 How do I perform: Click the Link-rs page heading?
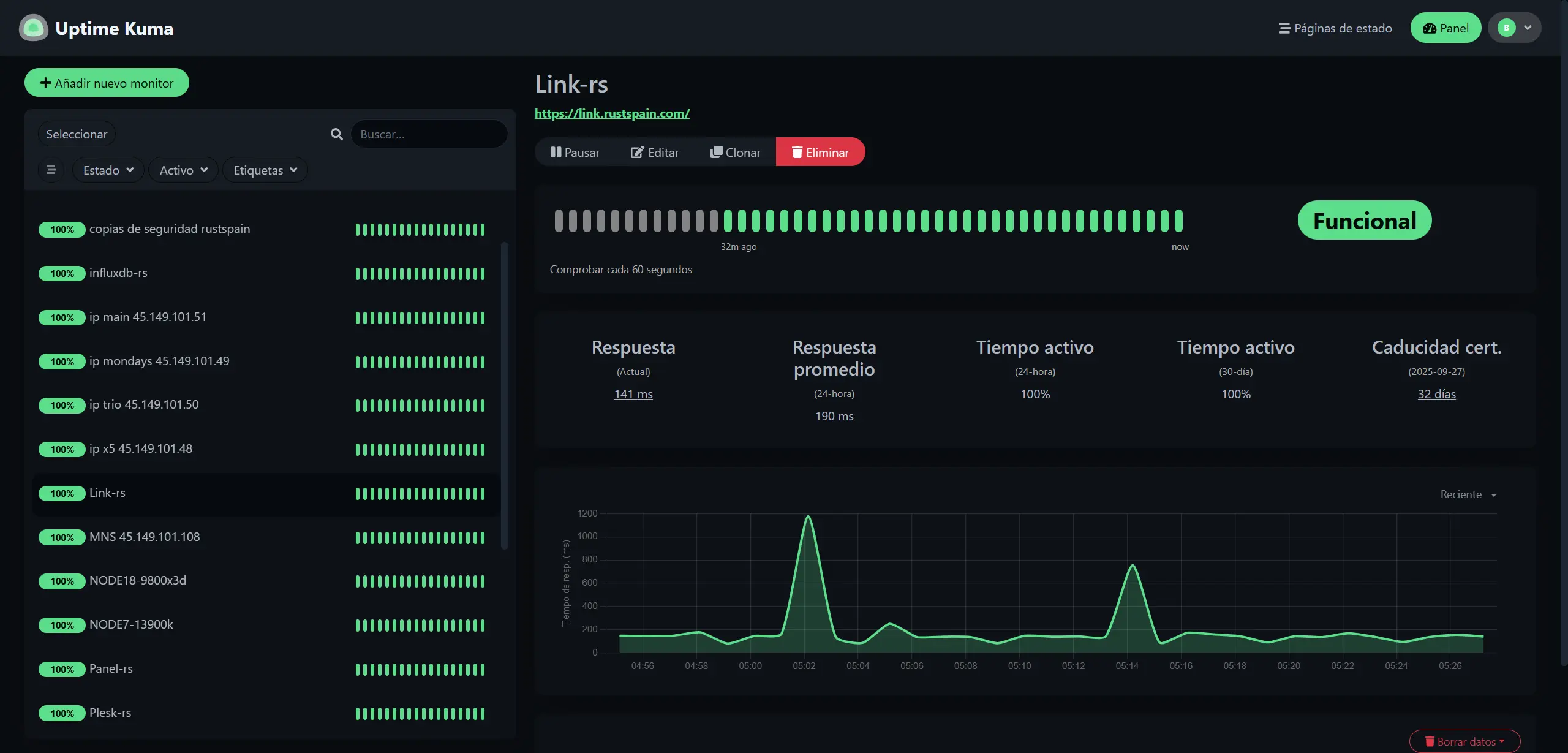[x=571, y=84]
